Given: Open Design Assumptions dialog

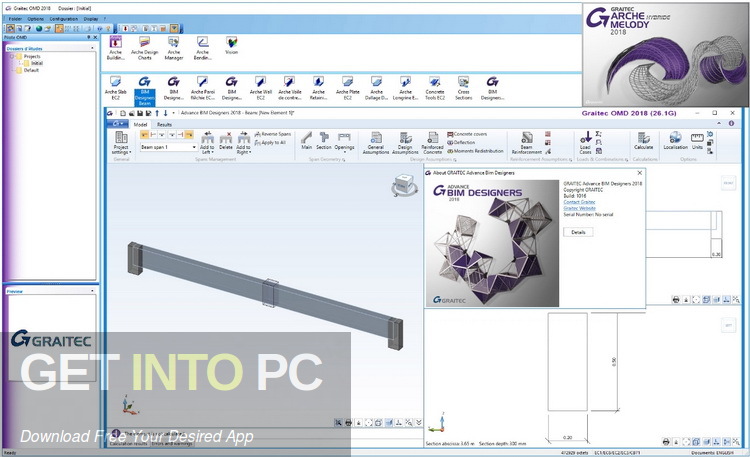Looking at the screenshot, I should (405, 143).
